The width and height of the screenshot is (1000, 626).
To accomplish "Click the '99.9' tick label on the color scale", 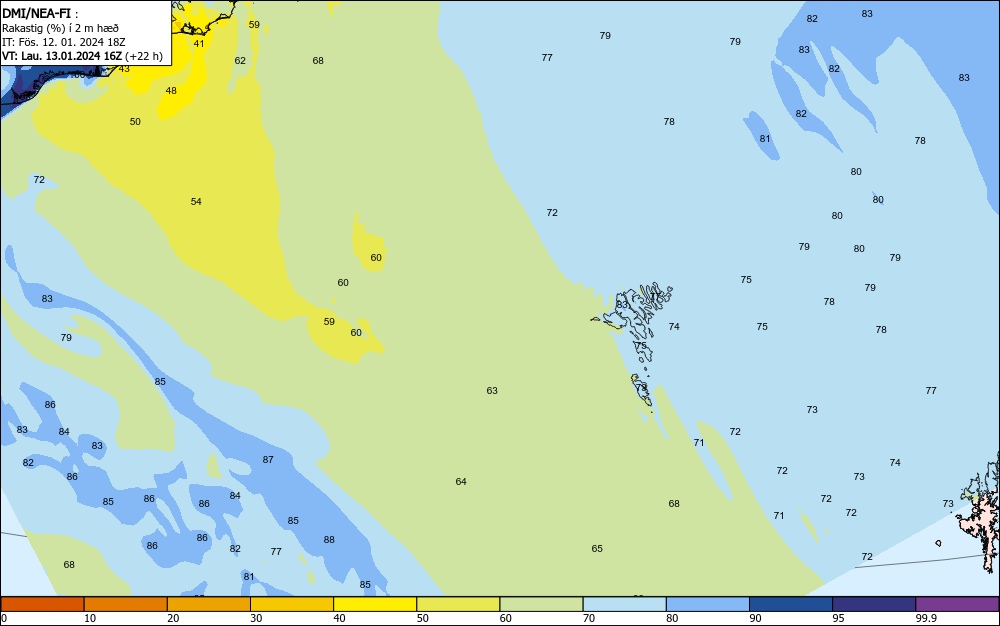I will click(x=926, y=618).
